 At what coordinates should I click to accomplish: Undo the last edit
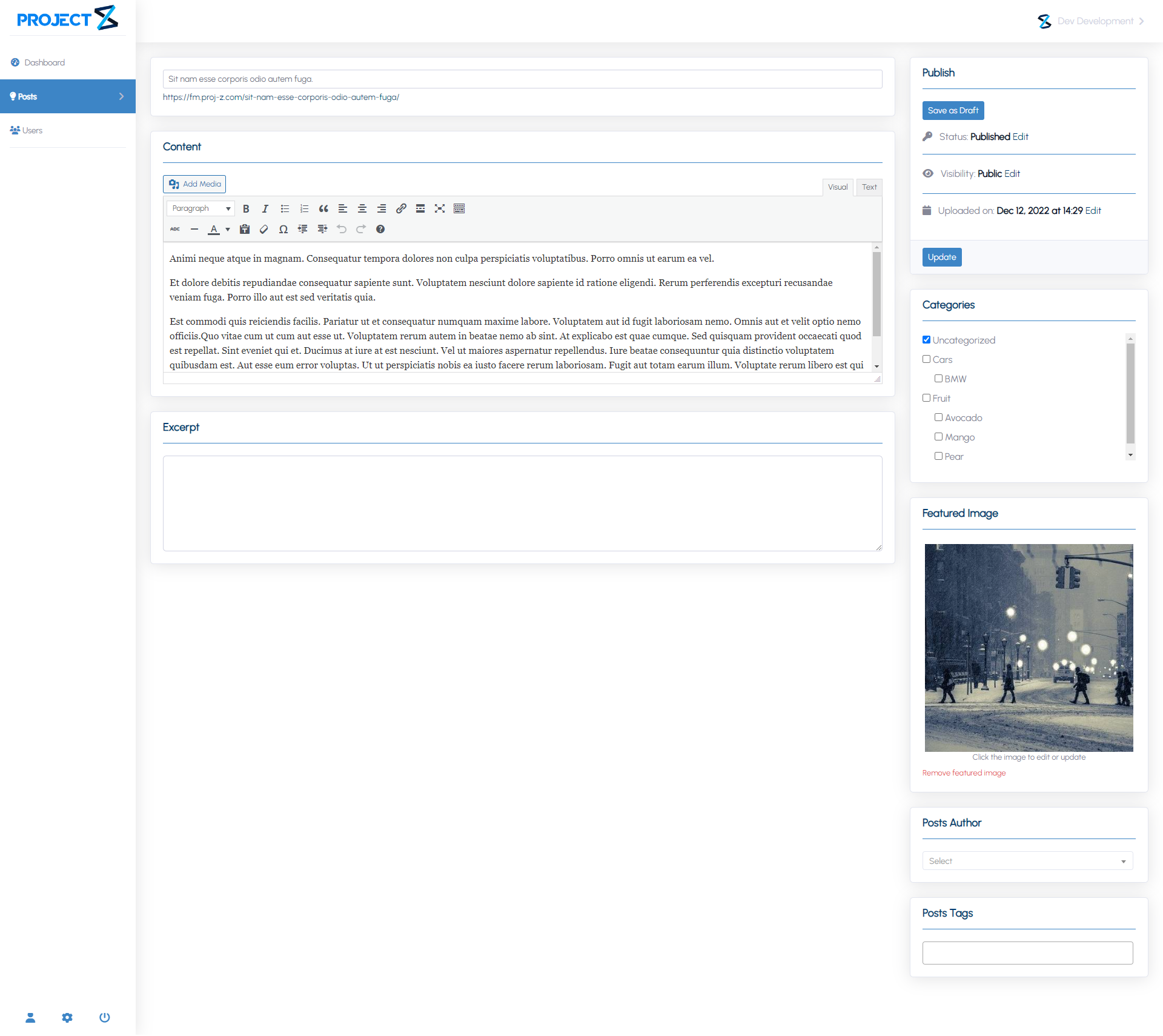coord(342,229)
